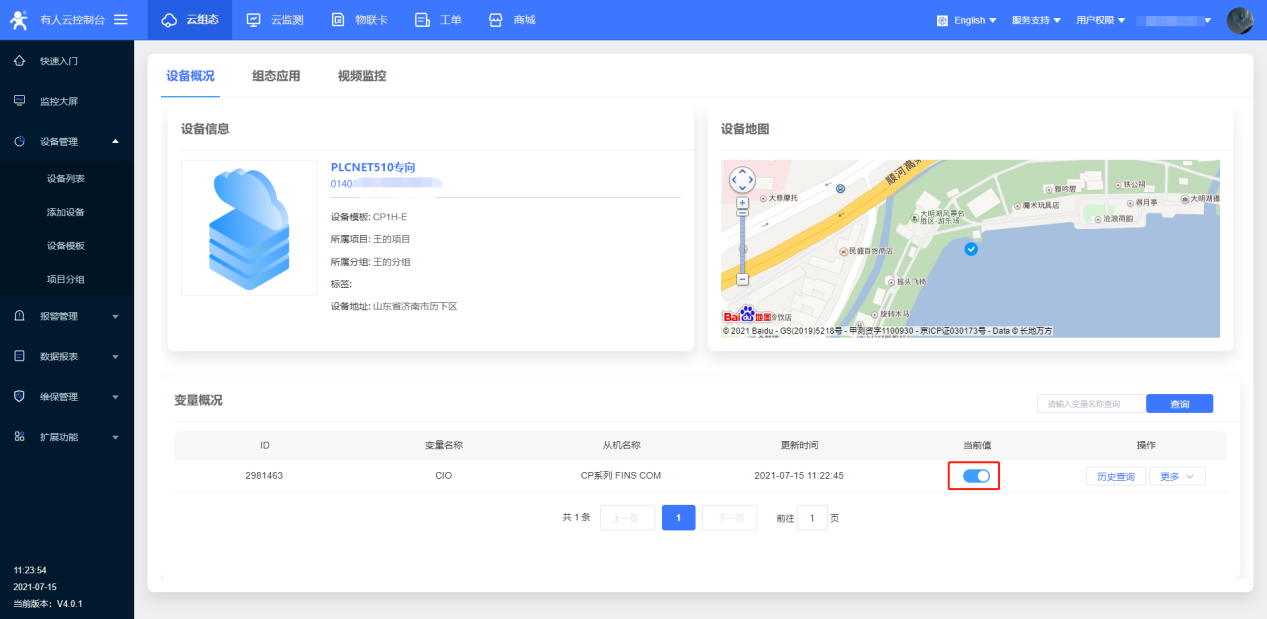Click the user avatar in top right
This screenshot has width=1267, height=619.
tap(1240, 20)
